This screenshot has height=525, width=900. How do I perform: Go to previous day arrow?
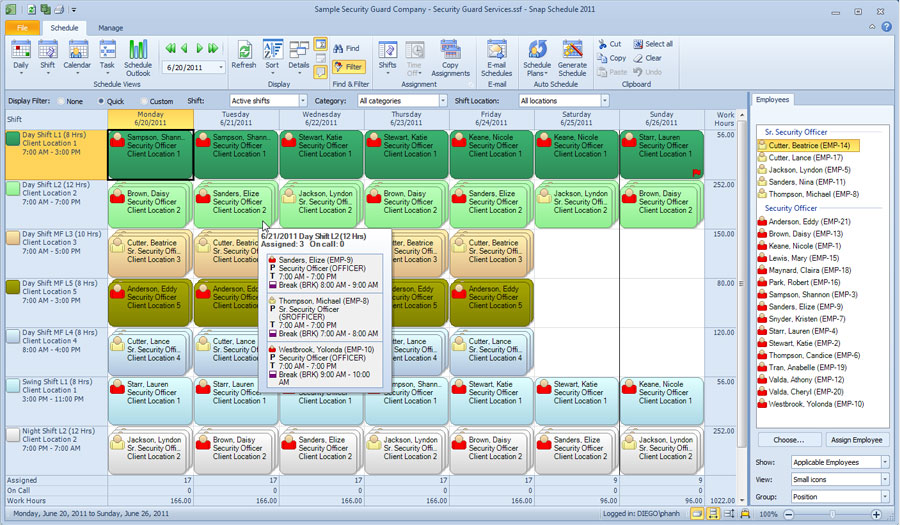point(184,49)
